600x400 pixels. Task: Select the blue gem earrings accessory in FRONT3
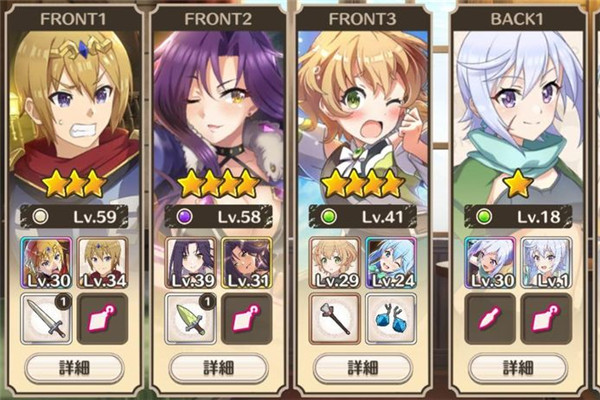tap(391, 319)
